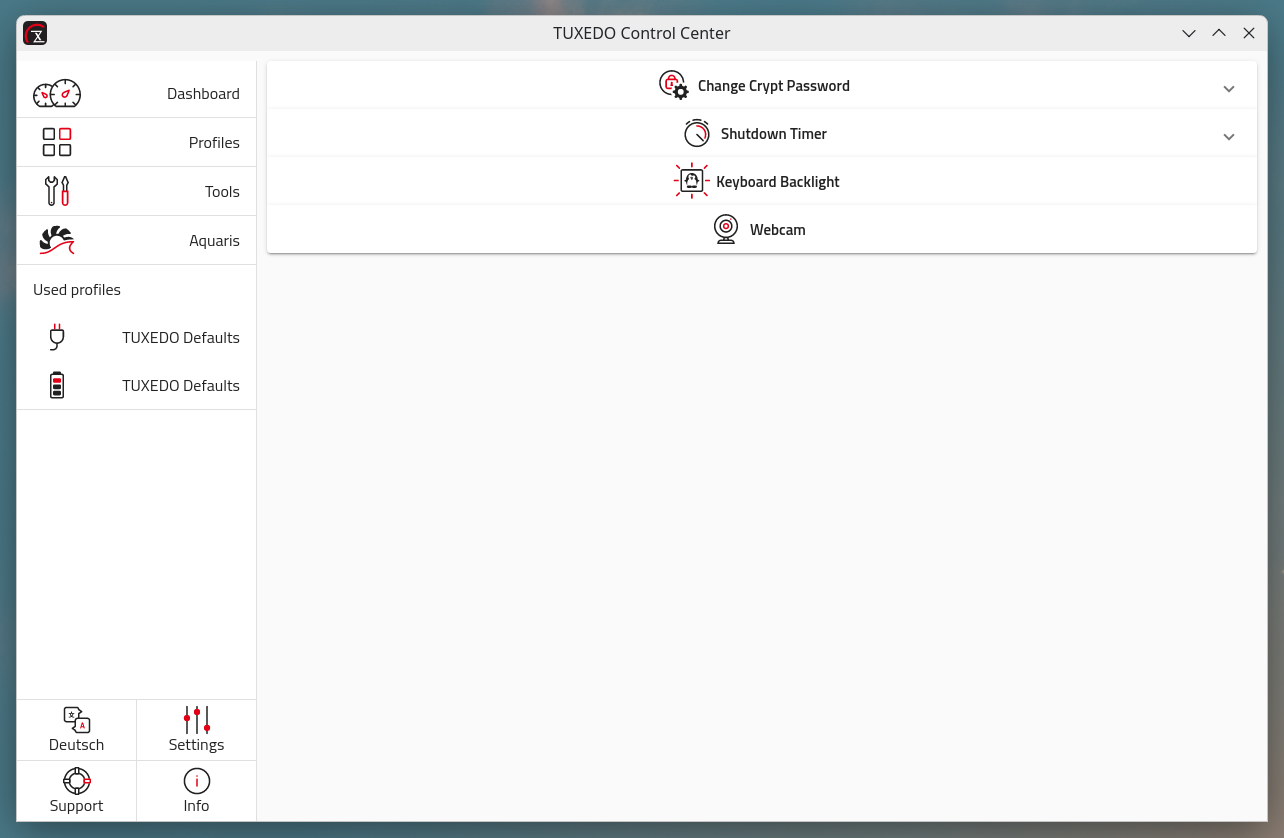Click the Keyboard Backlight icon
Screen dimensions: 1284x838
(691, 181)
